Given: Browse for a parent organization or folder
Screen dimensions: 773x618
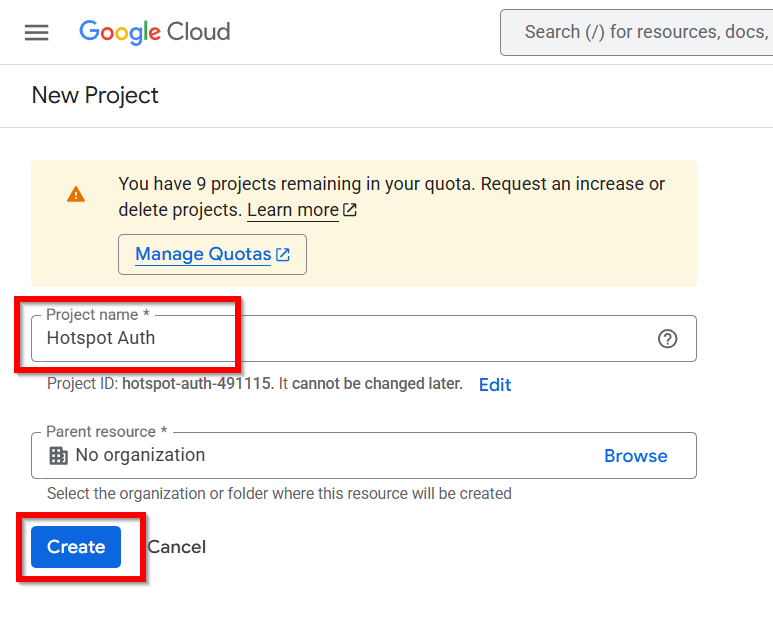Looking at the screenshot, I should 635,456.
